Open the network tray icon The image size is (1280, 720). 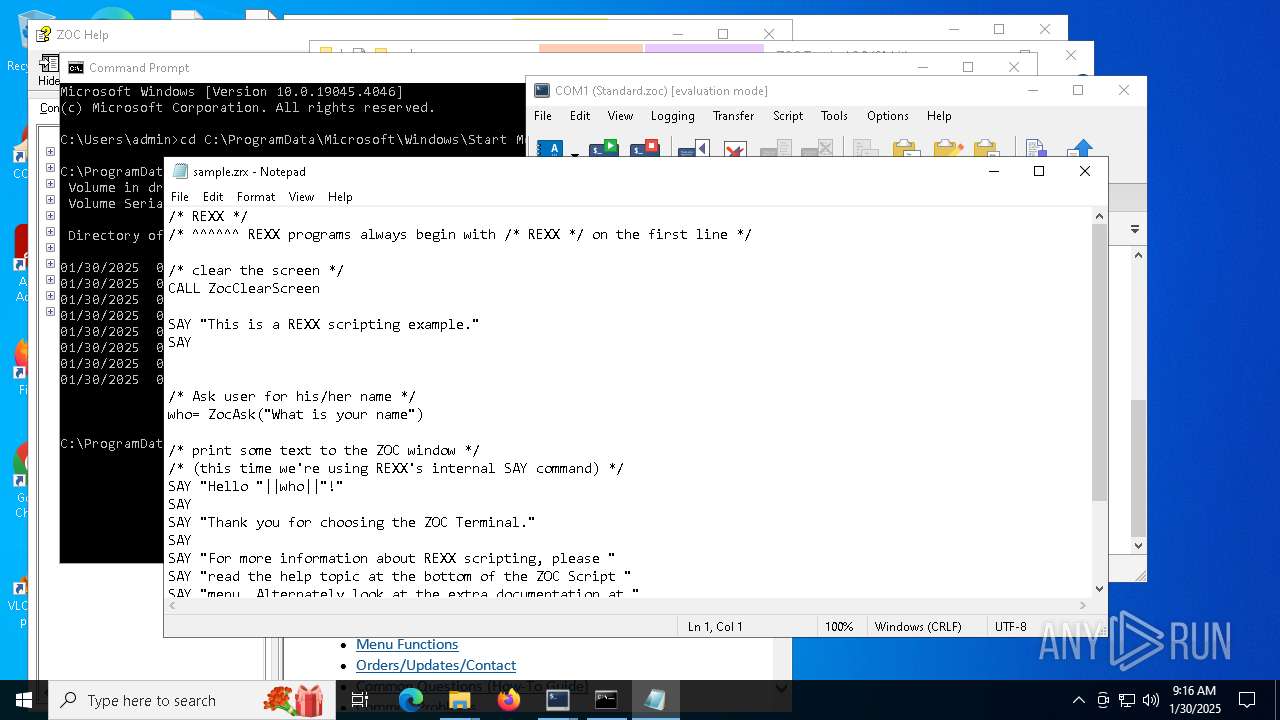pos(1127,700)
